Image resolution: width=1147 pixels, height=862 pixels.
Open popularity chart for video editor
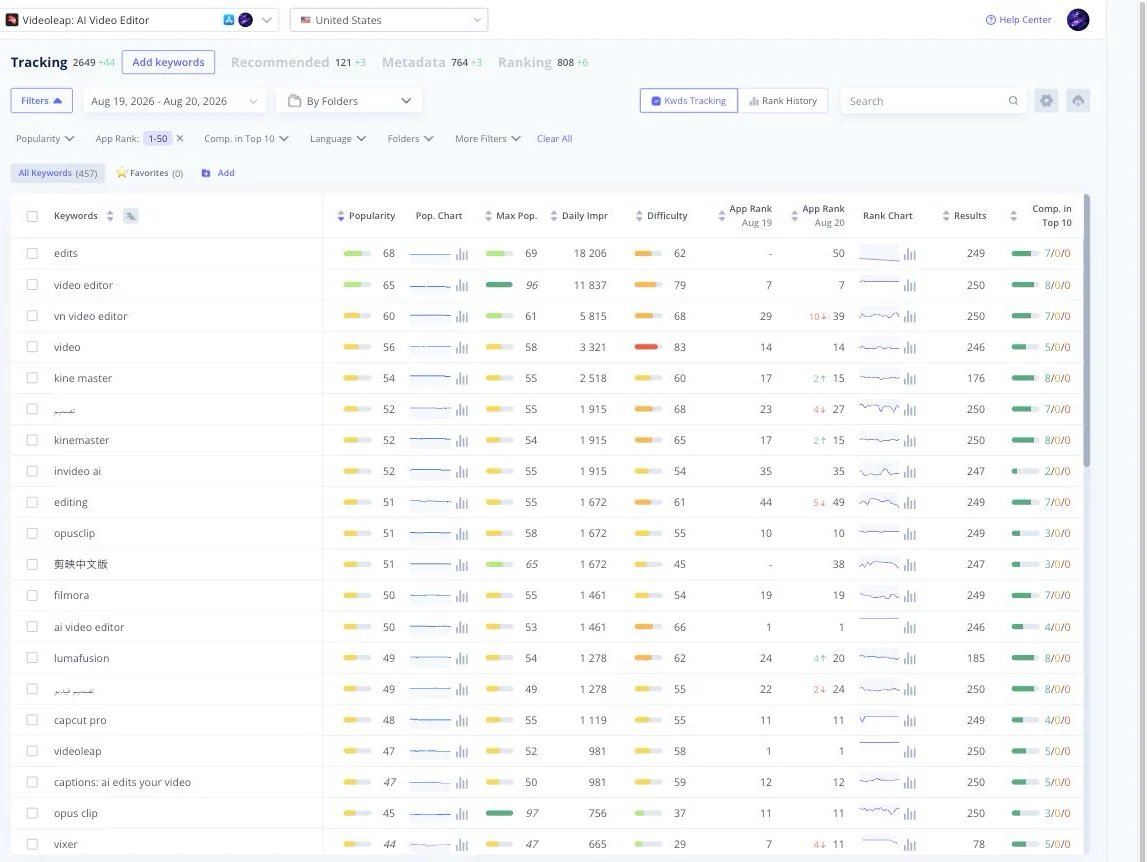point(462,285)
